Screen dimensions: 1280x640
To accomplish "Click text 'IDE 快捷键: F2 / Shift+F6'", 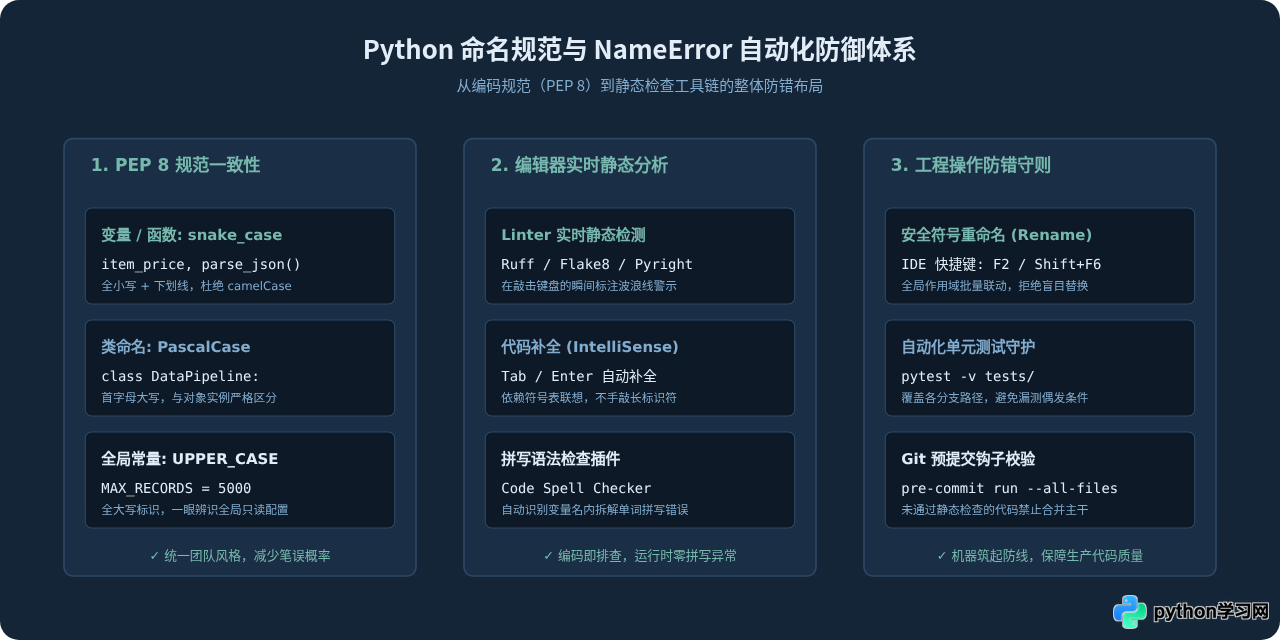I will pyautogui.click(x=1001, y=264).
